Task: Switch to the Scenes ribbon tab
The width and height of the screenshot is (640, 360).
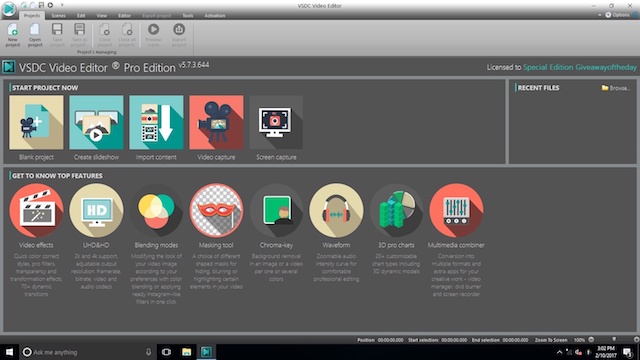Action: tap(58, 16)
